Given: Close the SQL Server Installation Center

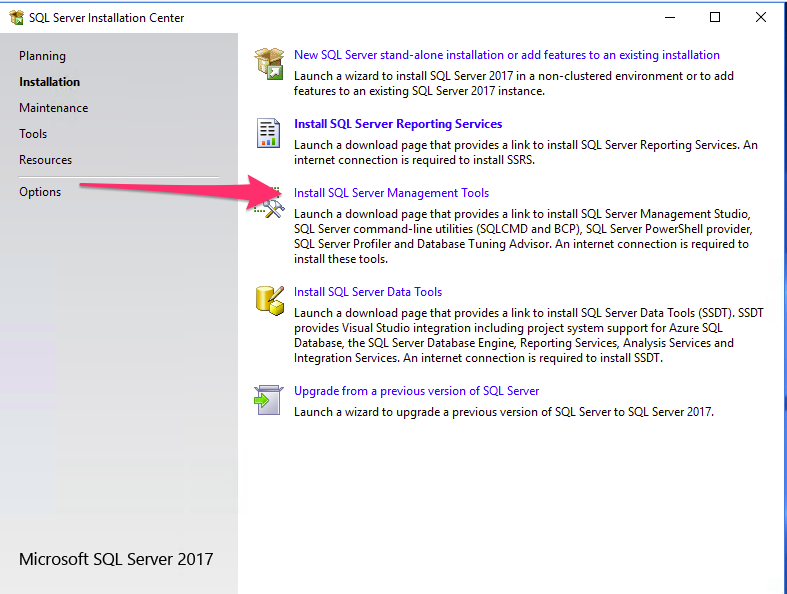Looking at the screenshot, I should (x=760, y=18).
